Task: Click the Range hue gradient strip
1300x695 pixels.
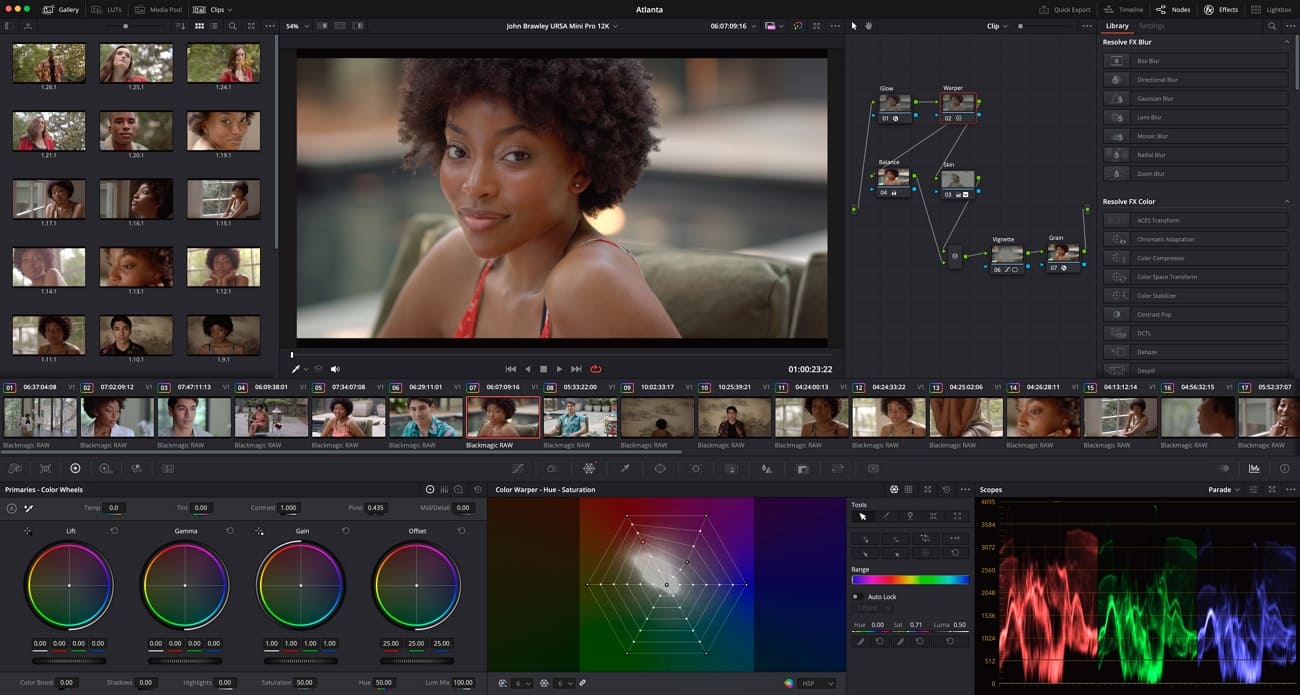Action: [908, 578]
